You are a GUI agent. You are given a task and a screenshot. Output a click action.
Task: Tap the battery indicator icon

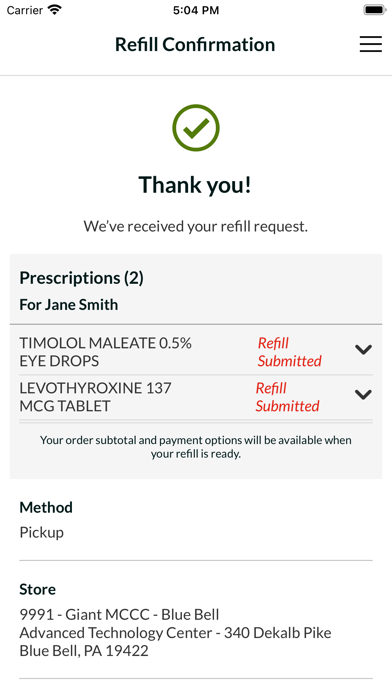374,10
